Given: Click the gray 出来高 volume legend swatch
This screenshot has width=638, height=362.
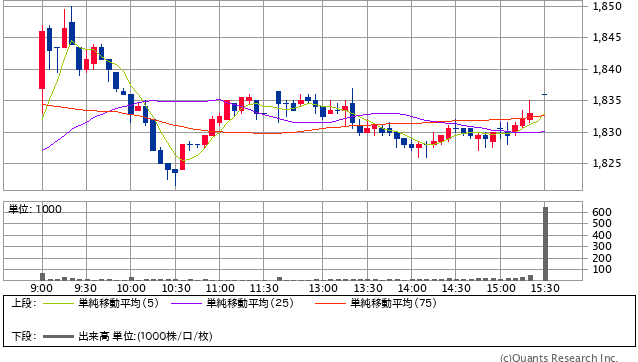Looking at the screenshot, I should point(59,336).
